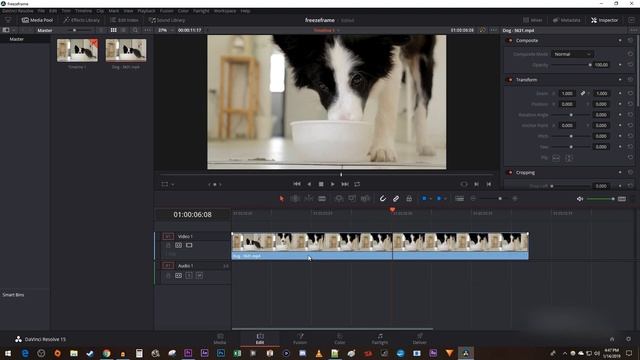The image size is (640, 360).
Task: Open the Timeline menu
Action: [x=83, y=11]
